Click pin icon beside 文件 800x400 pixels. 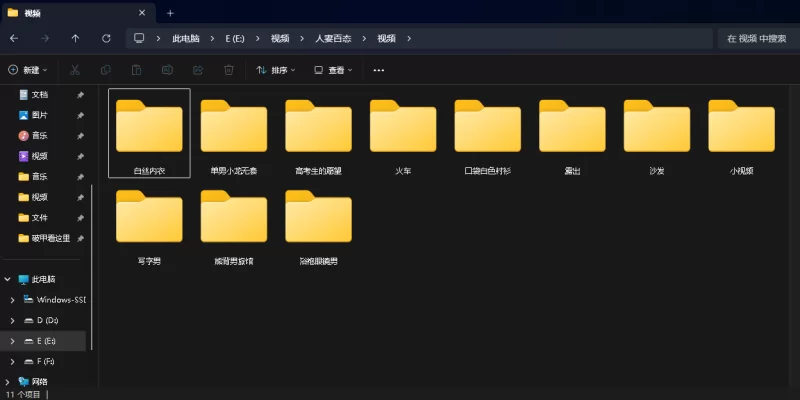(x=80, y=218)
